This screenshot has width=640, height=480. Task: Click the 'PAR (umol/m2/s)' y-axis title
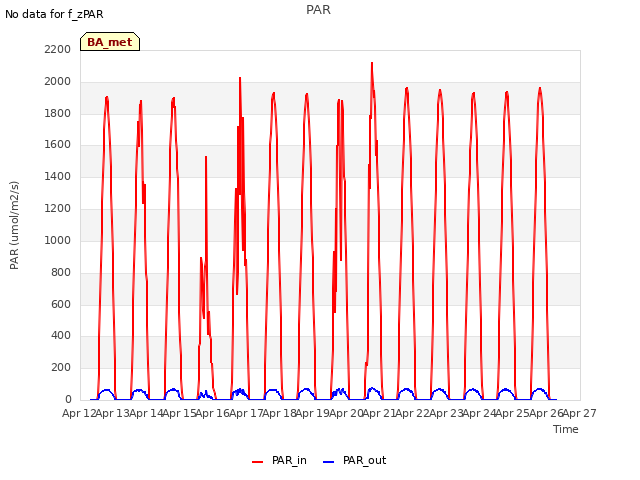[14, 225]
